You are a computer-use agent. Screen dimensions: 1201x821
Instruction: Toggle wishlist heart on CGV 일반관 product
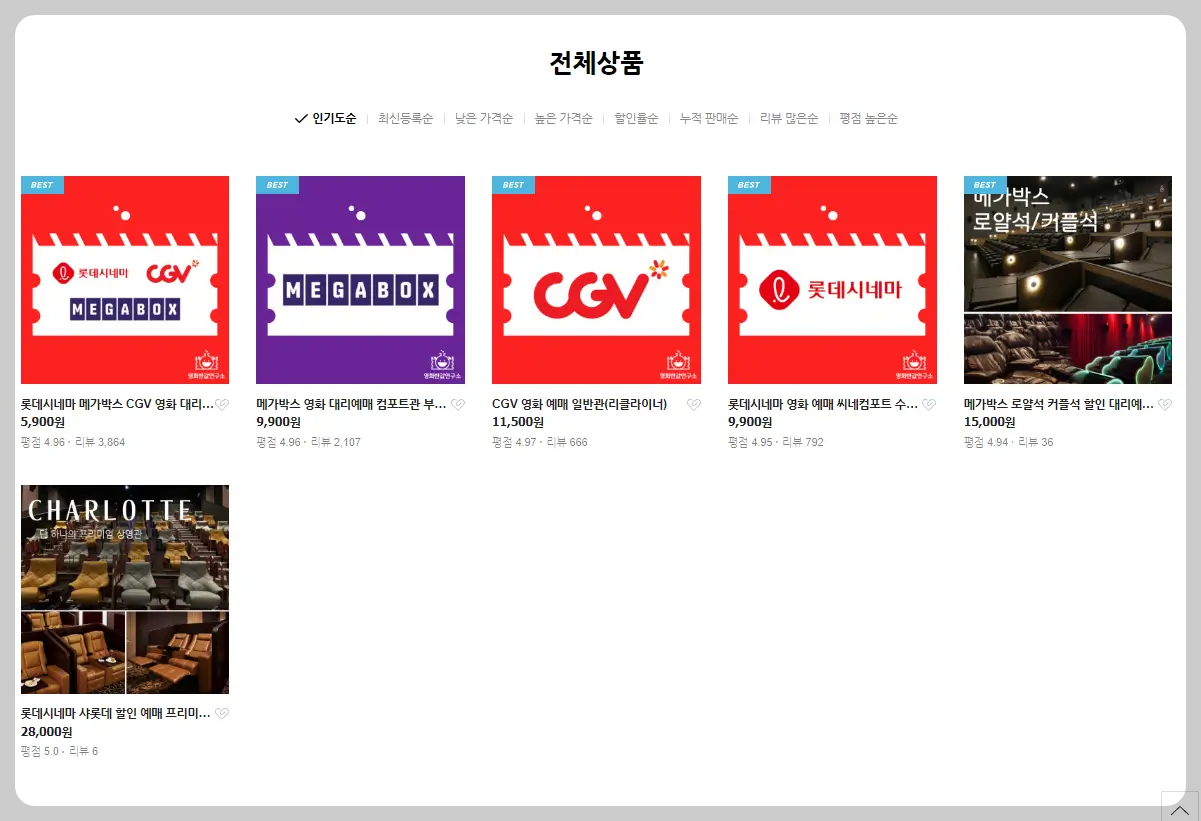(694, 404)
